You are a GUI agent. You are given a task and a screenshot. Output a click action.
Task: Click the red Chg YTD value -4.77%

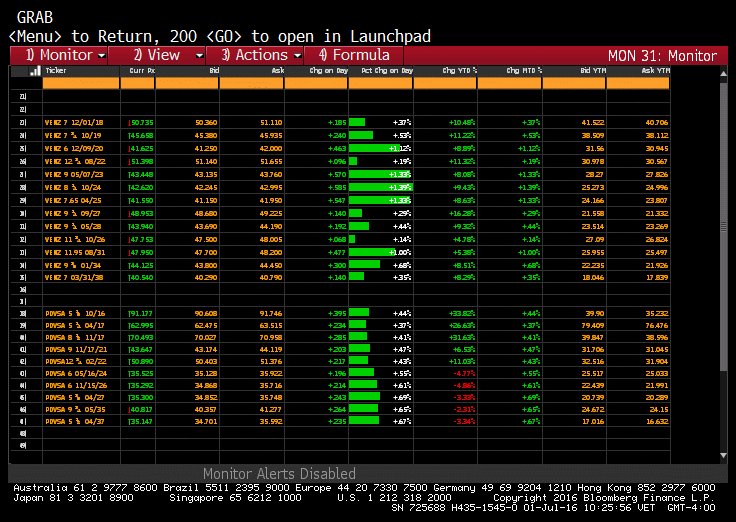pyautogui.click(x=464, y=374)
